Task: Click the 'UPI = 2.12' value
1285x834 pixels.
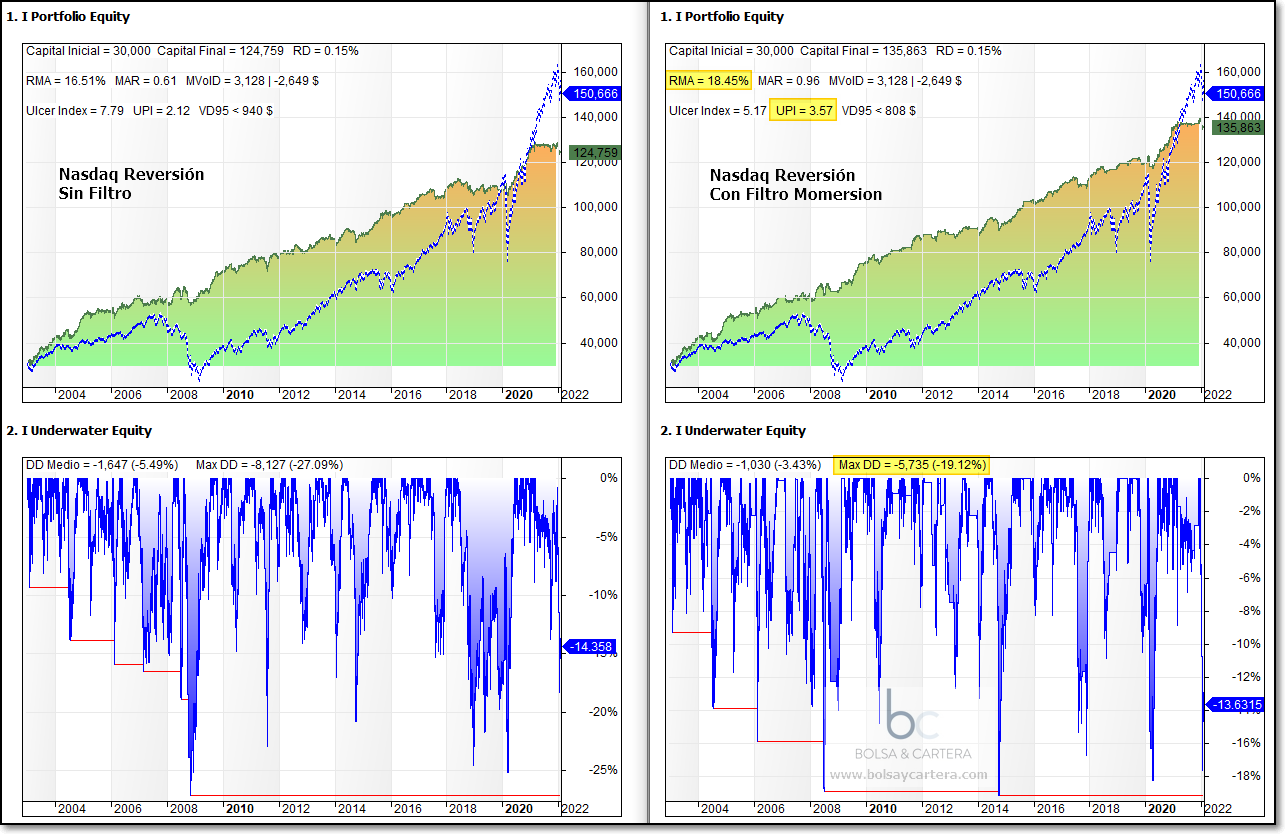Action: pos(164,111)
